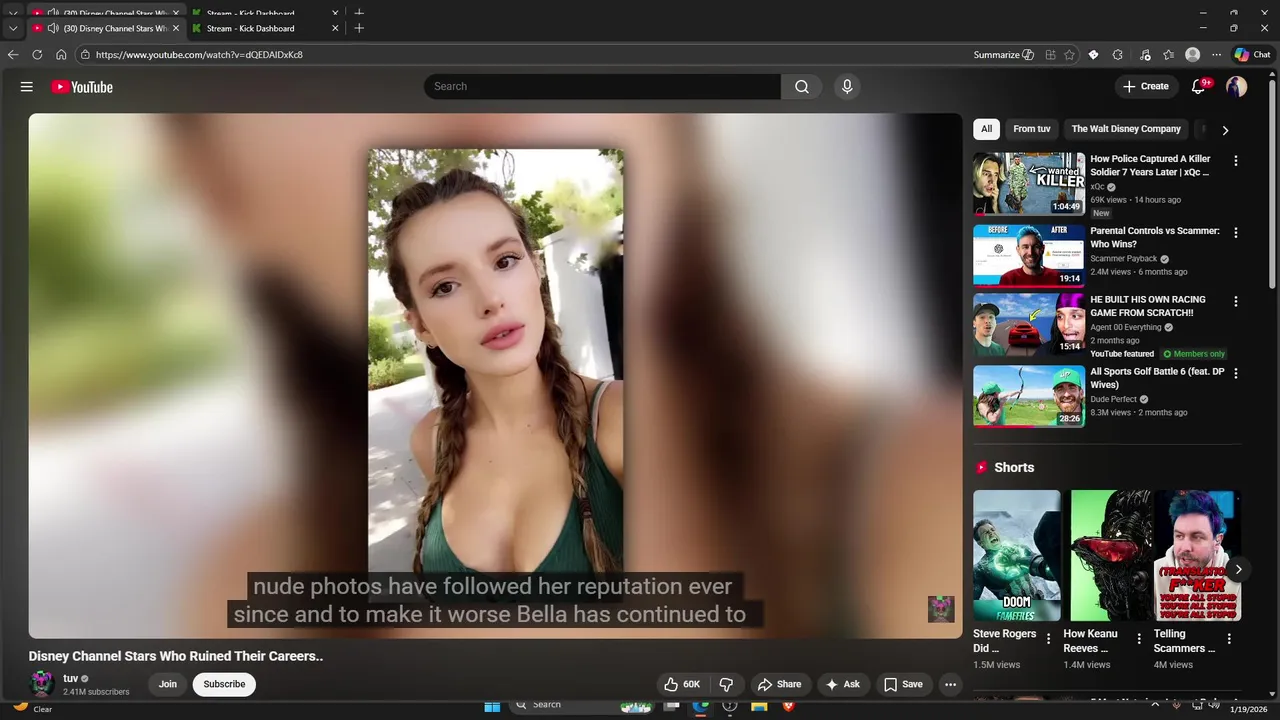The image size is (1280, 720).
Task: Open the favorites list toolbar icon
Action: [1168, 55]
